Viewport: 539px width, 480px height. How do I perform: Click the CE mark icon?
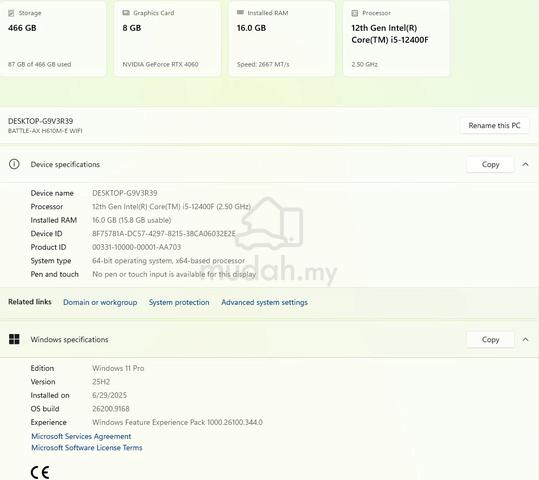[x=40, y=472]
